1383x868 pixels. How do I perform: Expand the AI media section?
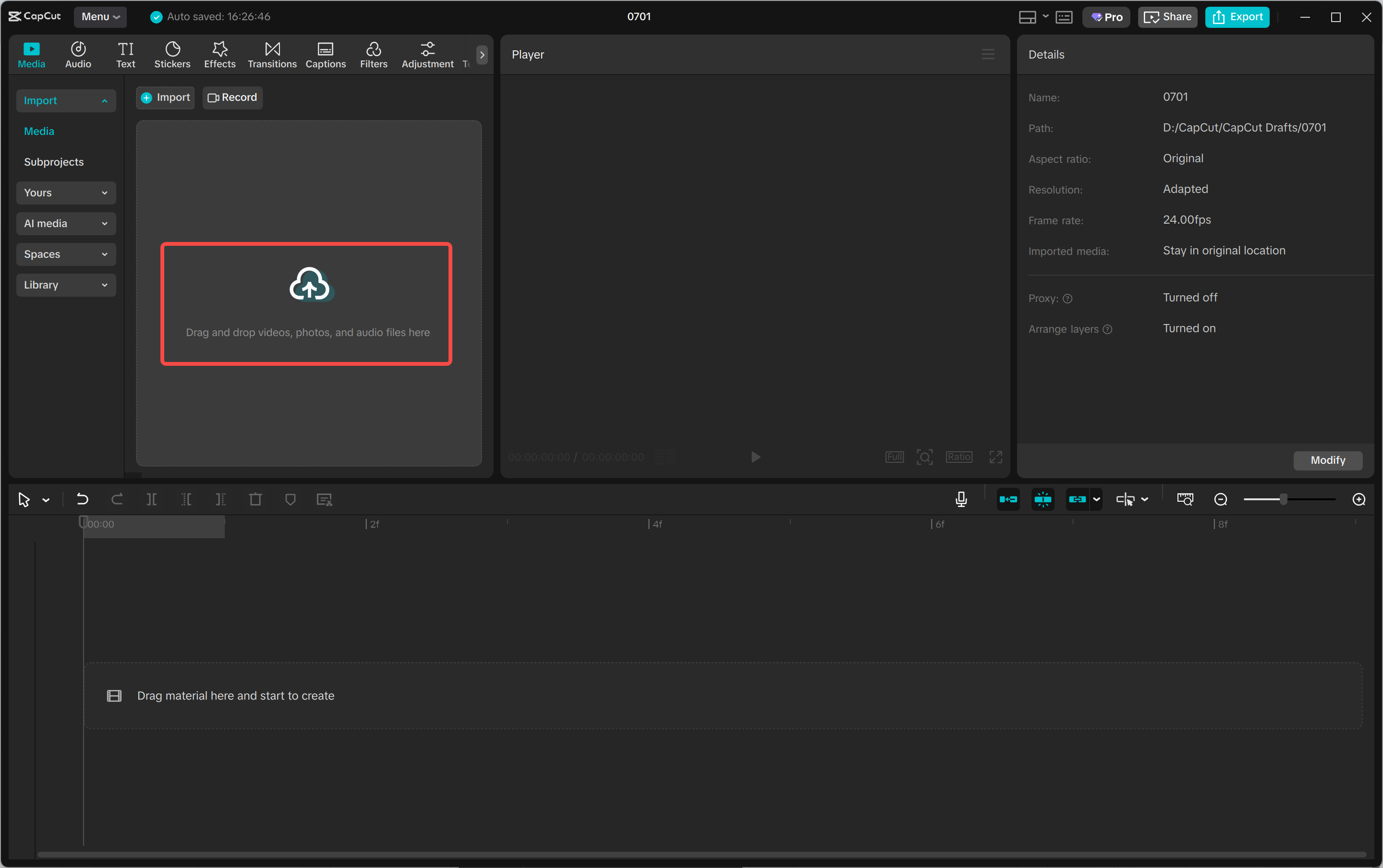click(x=66, y=223)
